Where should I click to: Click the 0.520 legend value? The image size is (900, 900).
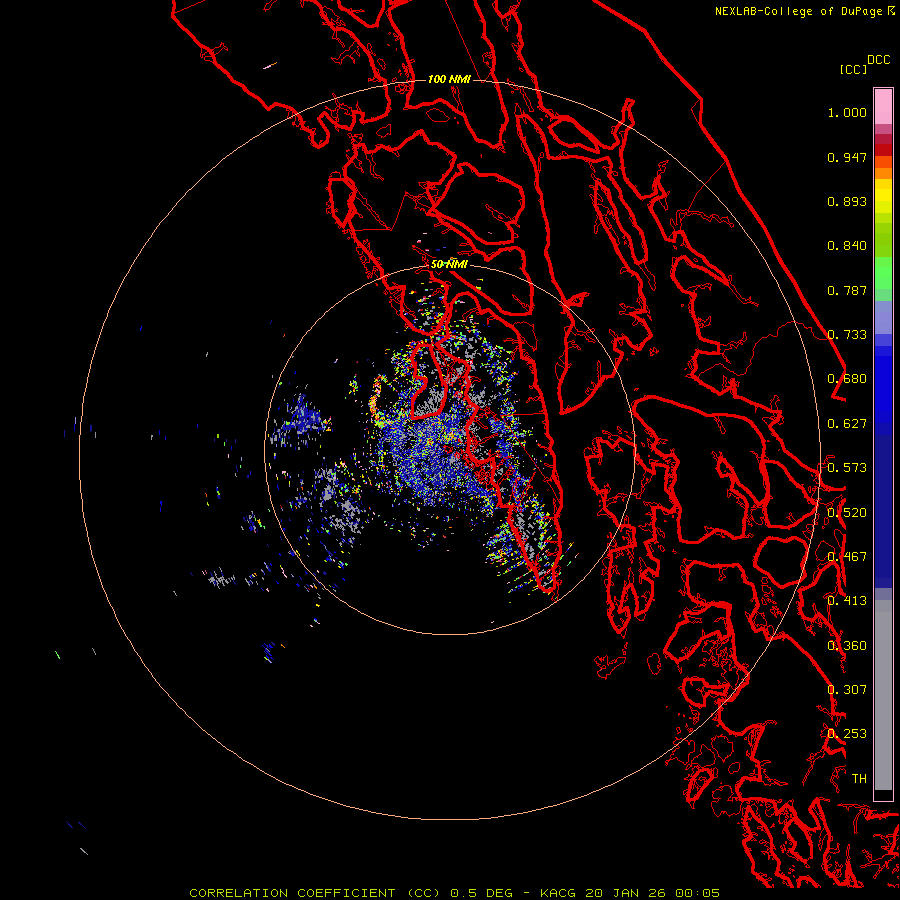(847, 513)
